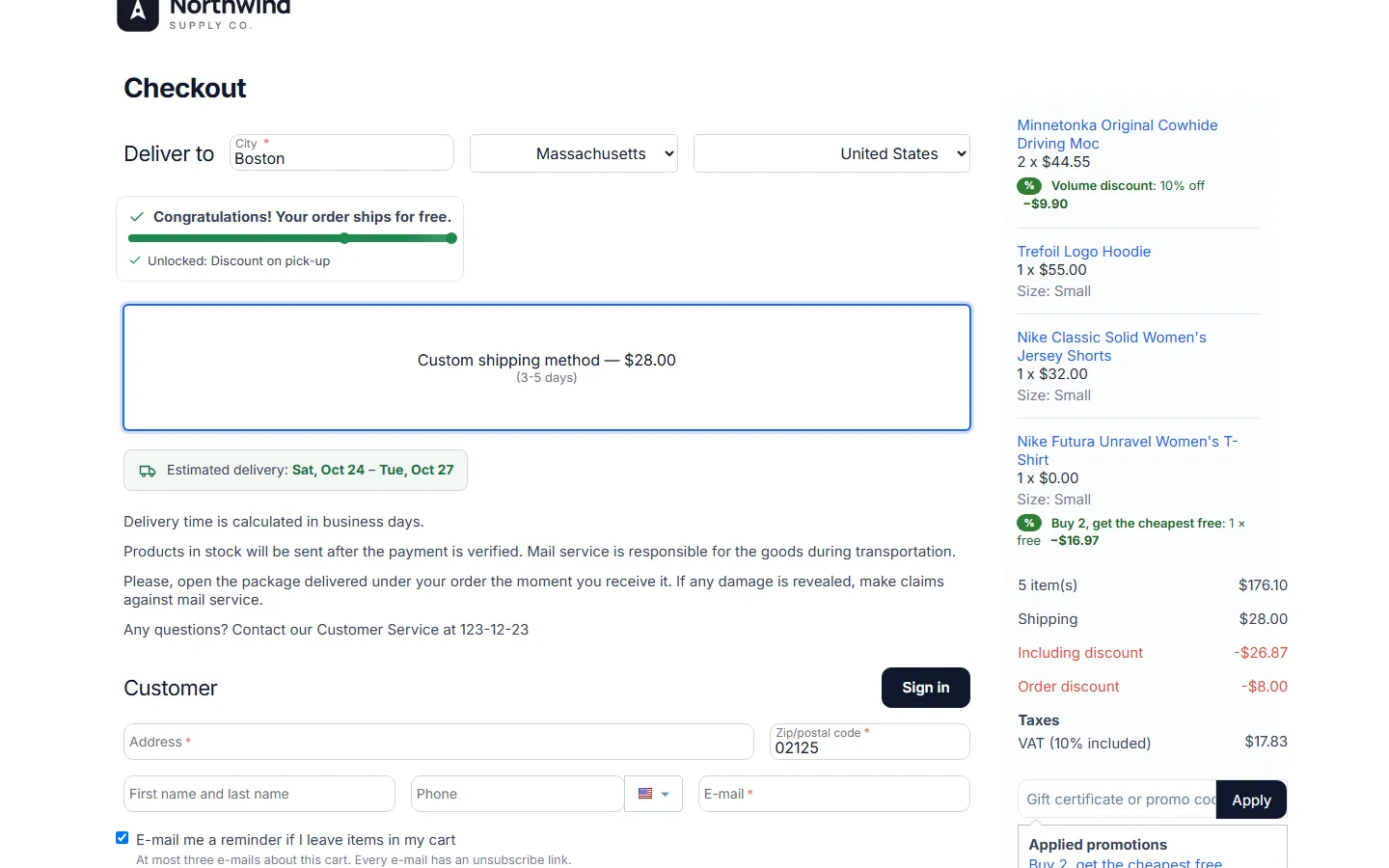Click the Order discount -$8.00 row
The image size is (1389, 868).
coord(1153,687)
